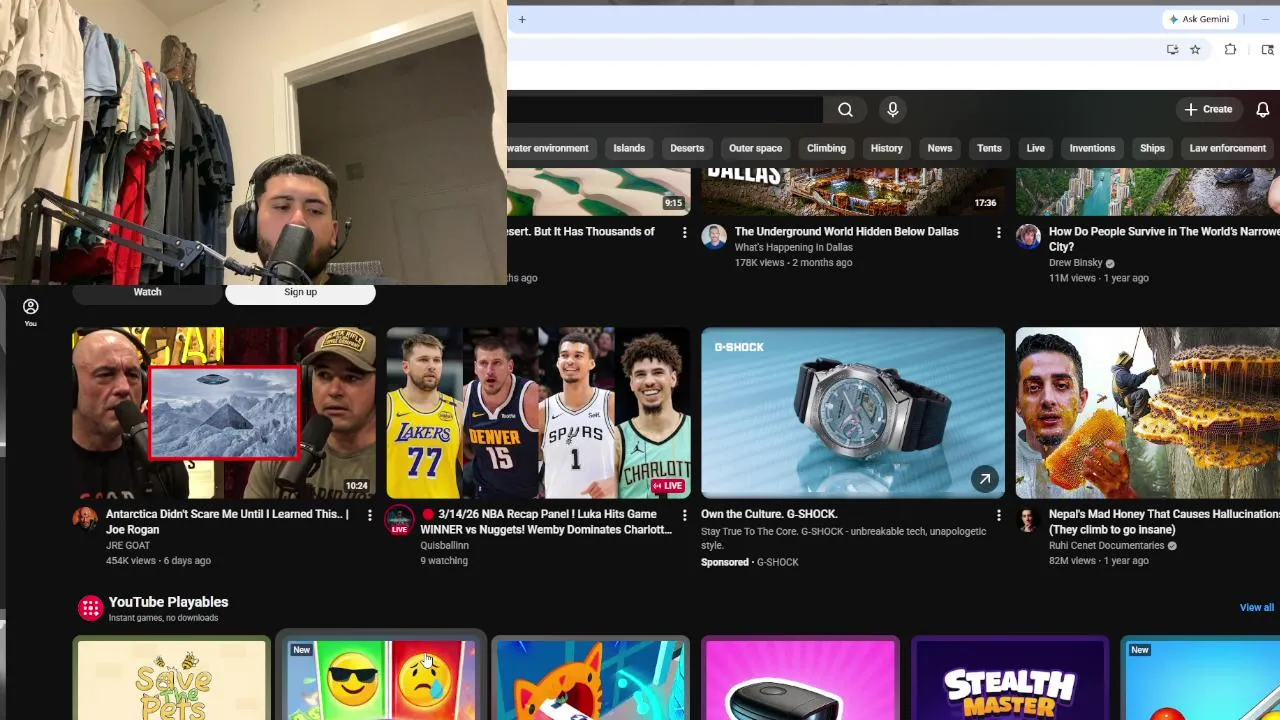The height and width of the screenshot is (720, 1280).
Task: Click View all for YouTube Playables
Action: [1256, 607]
